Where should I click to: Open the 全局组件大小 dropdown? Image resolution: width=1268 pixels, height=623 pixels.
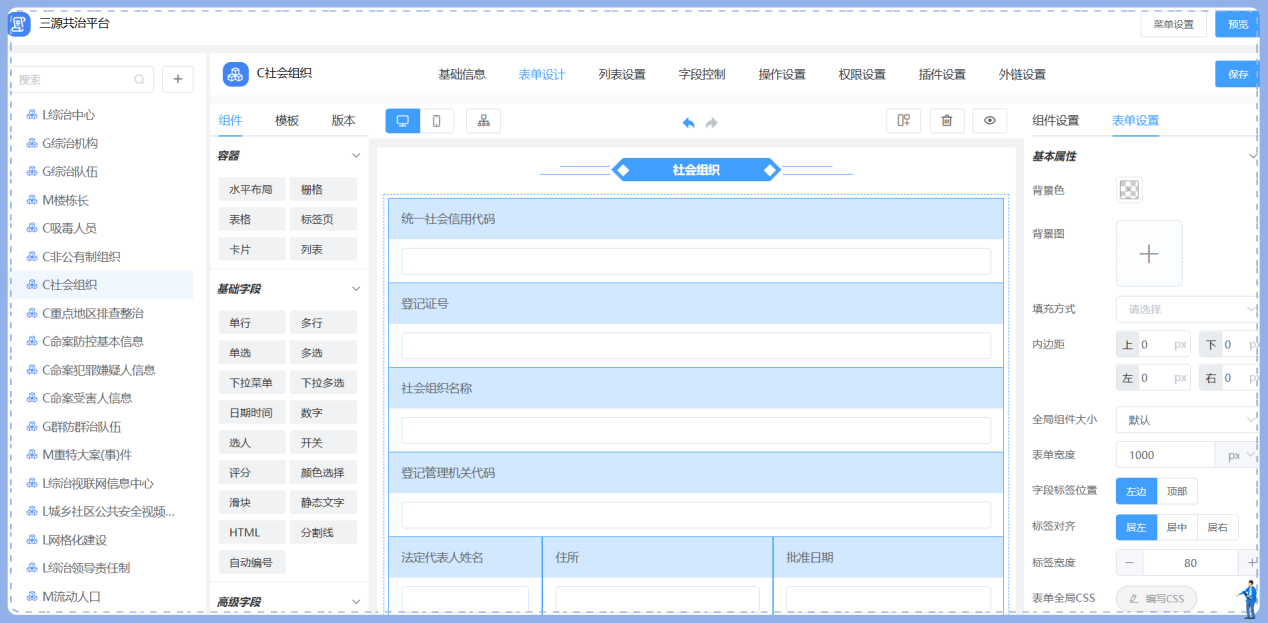coord(1186,420)
